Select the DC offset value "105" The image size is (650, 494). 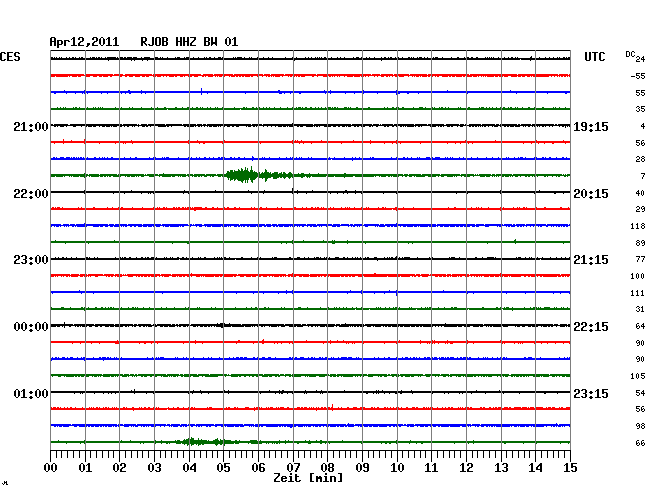click(638, 376)
